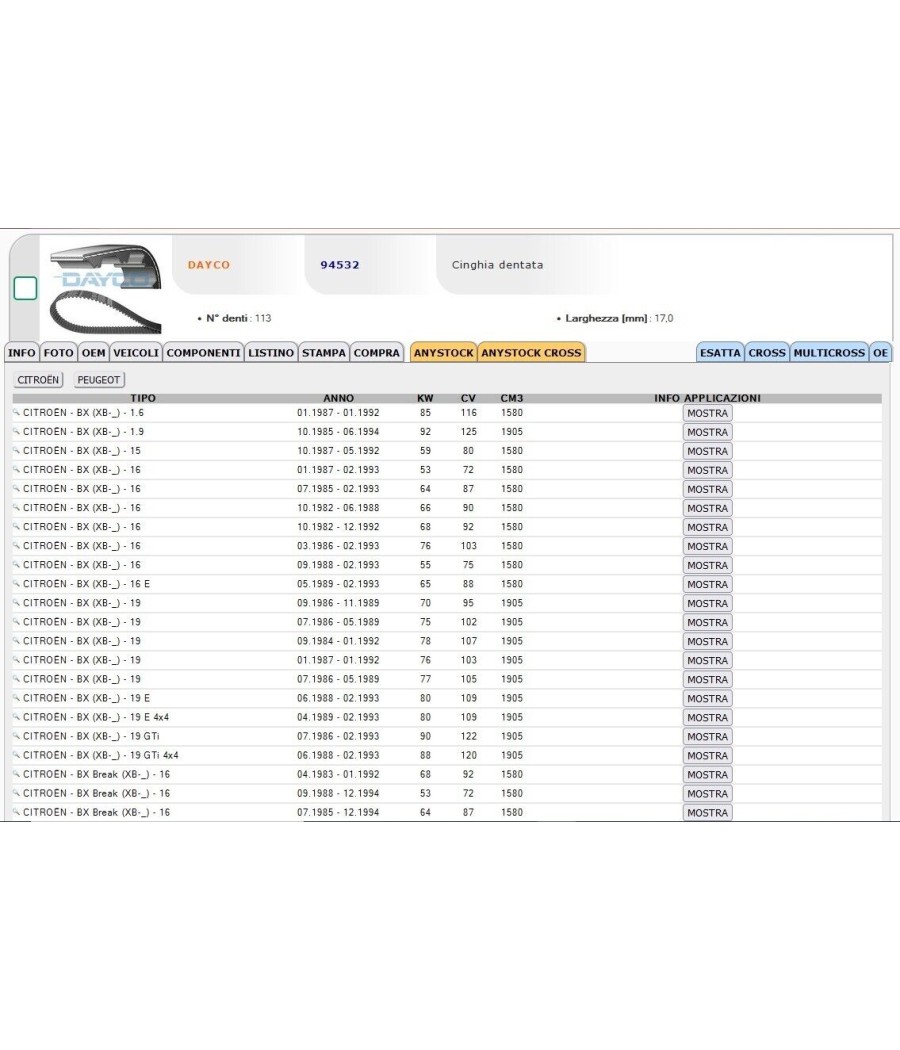900x1050 pixels.
Task: Click the CITROËN - BX (XB-_) - 1.6 entry
Action: coord(83,412)
